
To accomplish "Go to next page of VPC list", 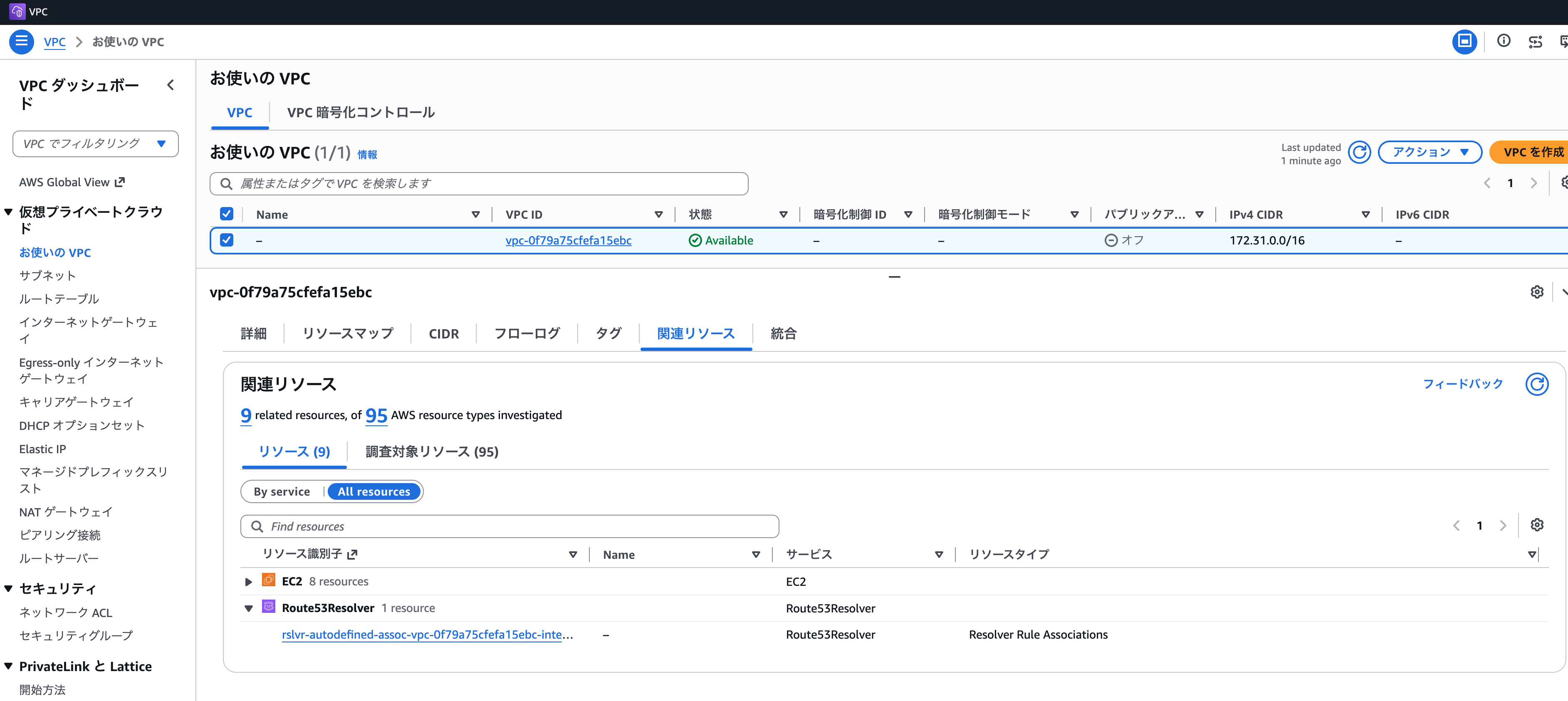I will pyautogui.click(x=1534, y=183).
